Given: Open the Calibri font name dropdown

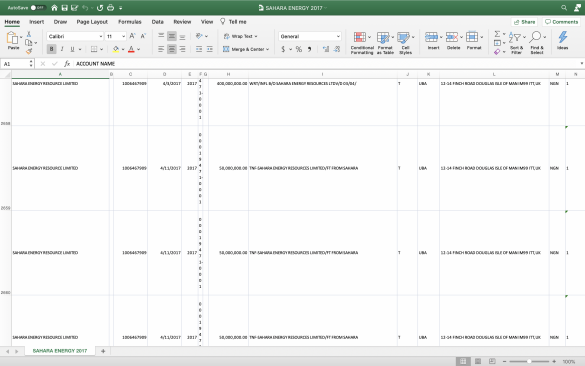Looking at the screenshot, I should [75, 36].
